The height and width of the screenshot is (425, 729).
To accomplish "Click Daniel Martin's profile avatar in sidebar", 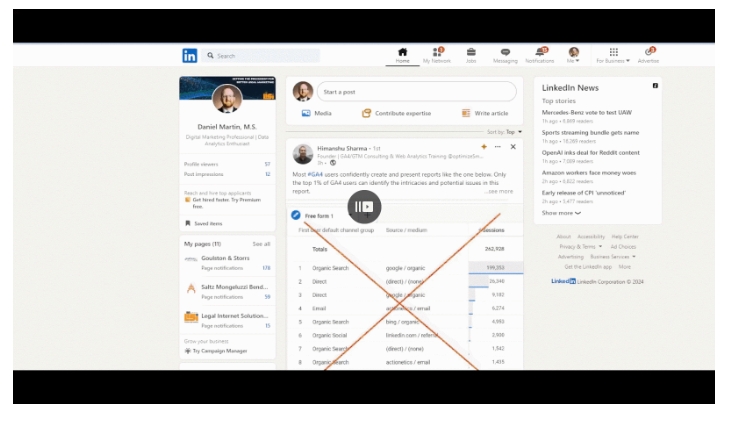I will pos(227,99).
